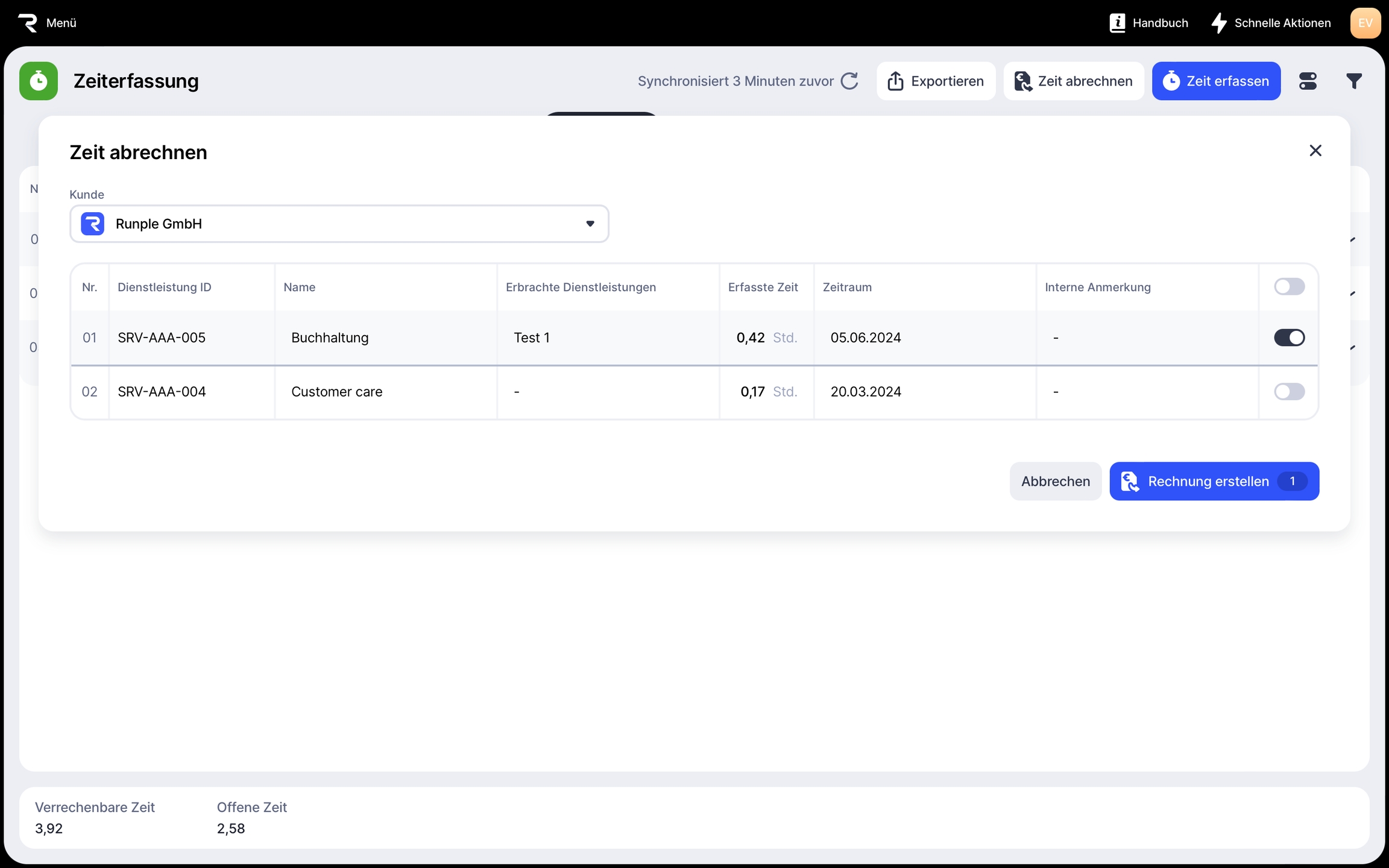Viewport: 1389px width, 868px height.
Task: Open the Kunde dropdown arrow
Action: point(590,224)
